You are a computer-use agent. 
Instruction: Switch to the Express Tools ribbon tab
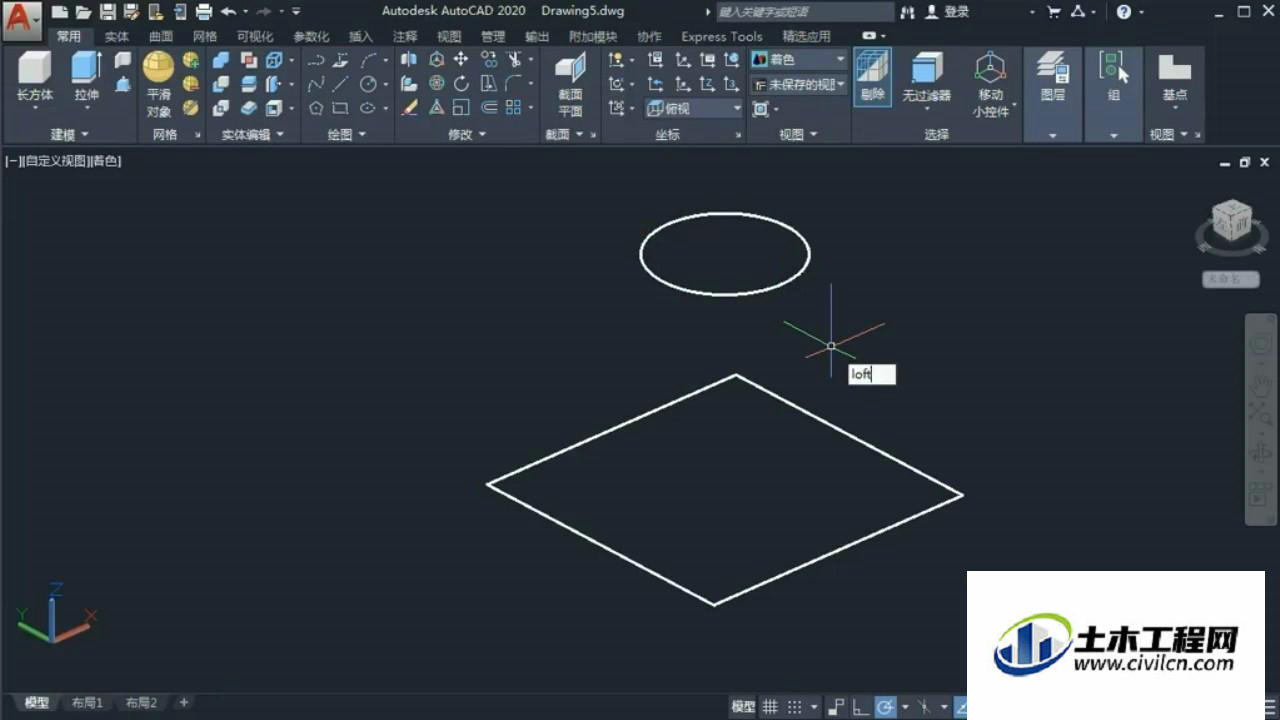722,36
